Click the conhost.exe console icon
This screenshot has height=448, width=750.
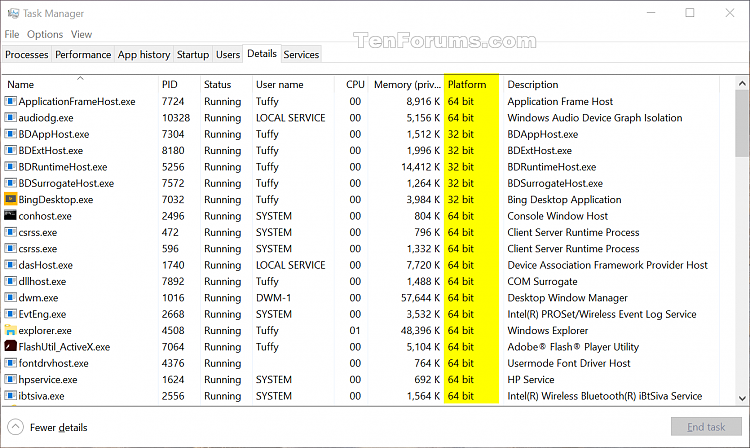click(x=10, y=216)
